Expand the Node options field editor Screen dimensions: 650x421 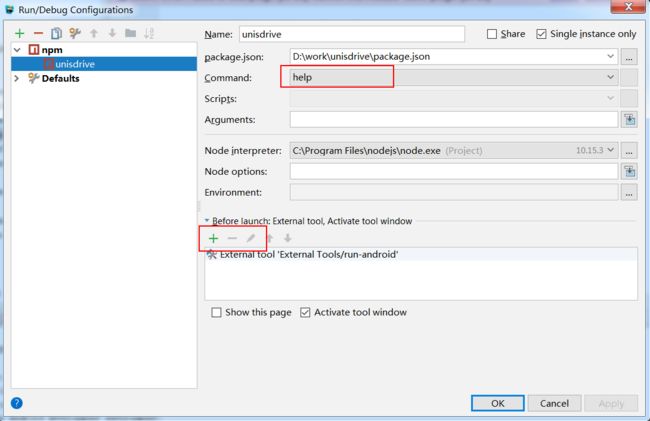click(x=629, y=172)
